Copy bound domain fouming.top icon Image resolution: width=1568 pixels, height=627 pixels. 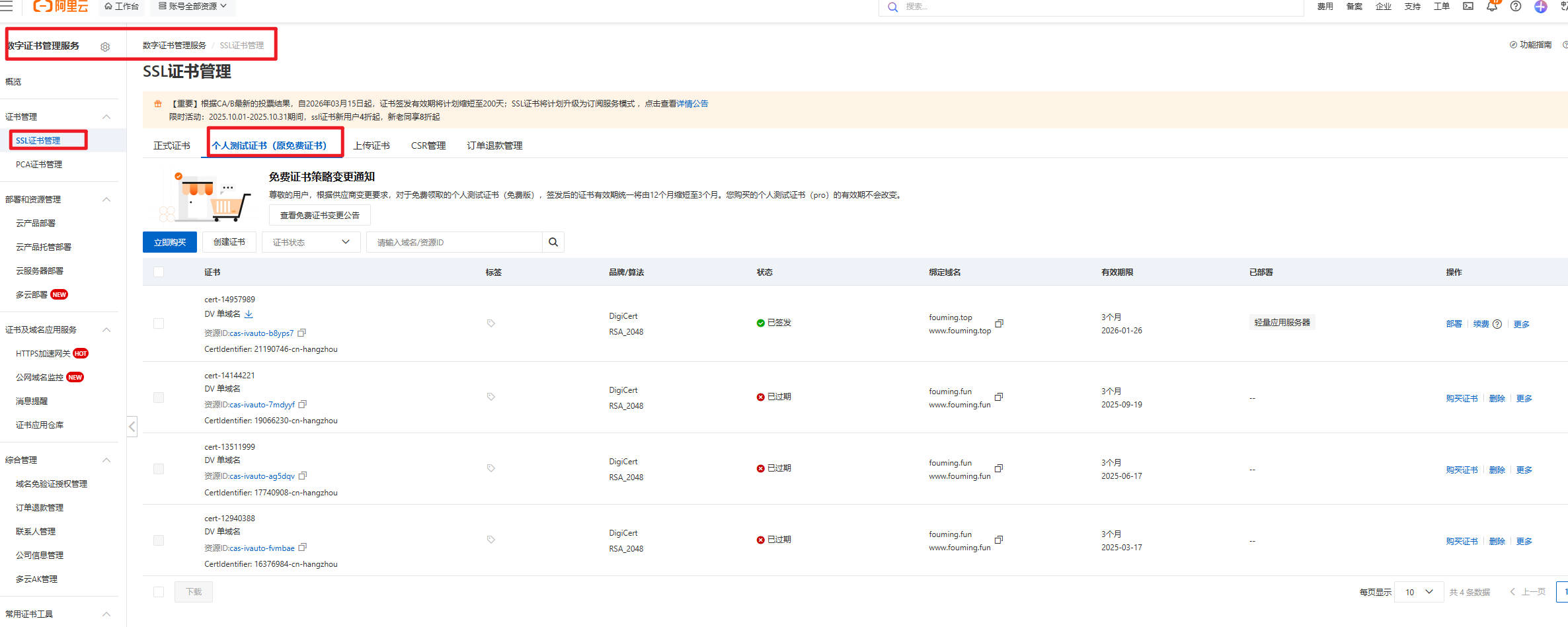1000,323
